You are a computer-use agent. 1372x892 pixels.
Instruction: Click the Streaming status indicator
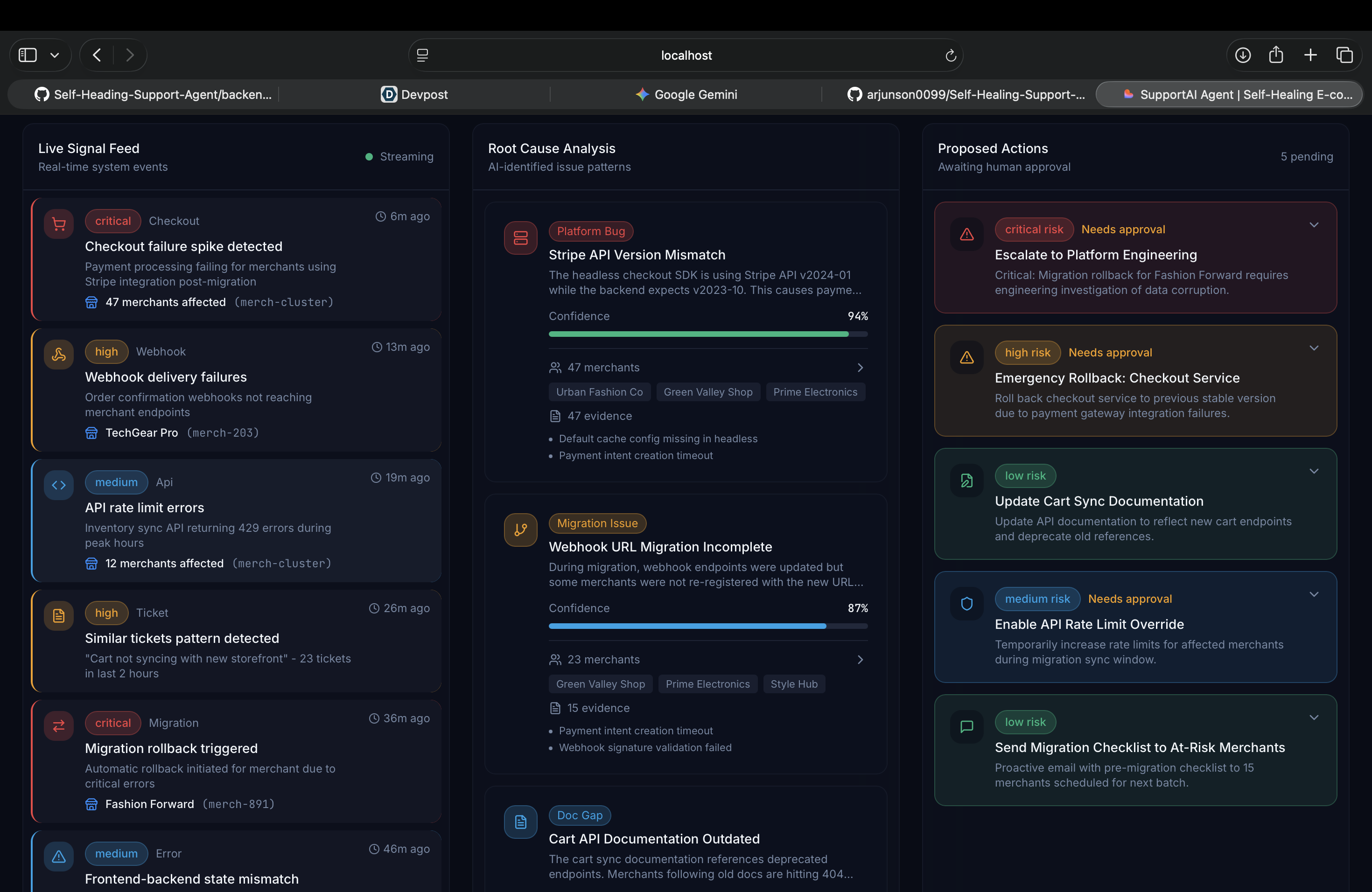click(x=399, y=157)
